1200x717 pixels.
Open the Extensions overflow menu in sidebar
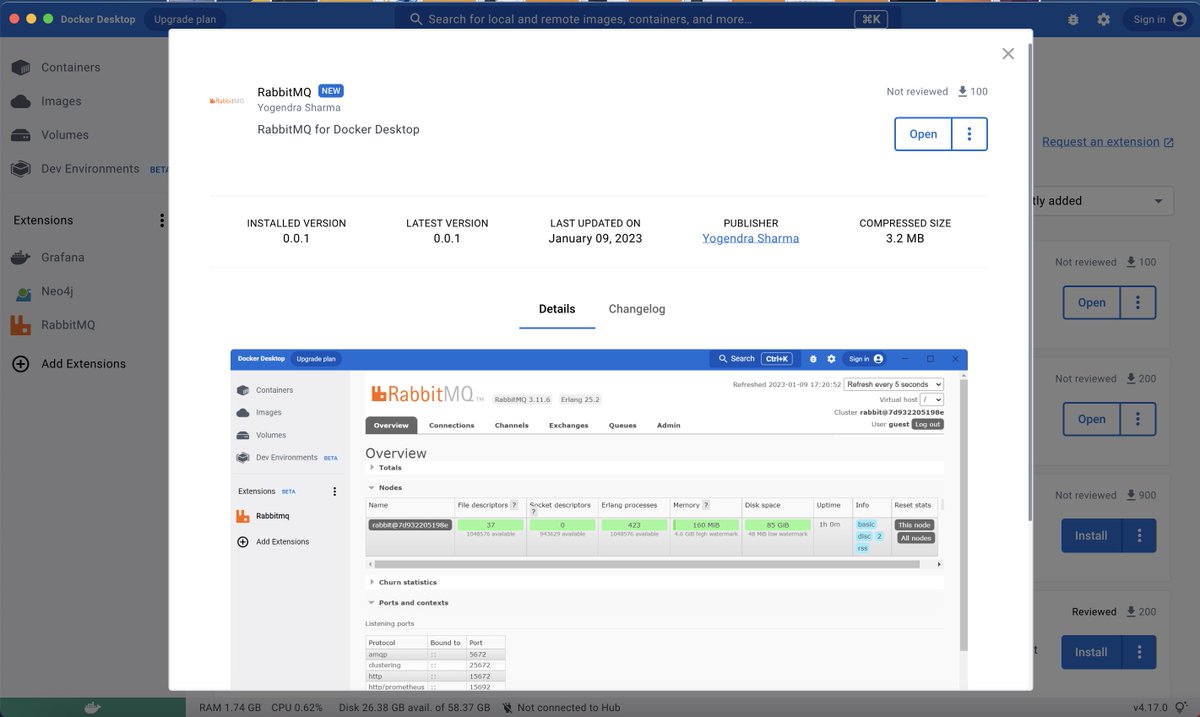[162, 220]
